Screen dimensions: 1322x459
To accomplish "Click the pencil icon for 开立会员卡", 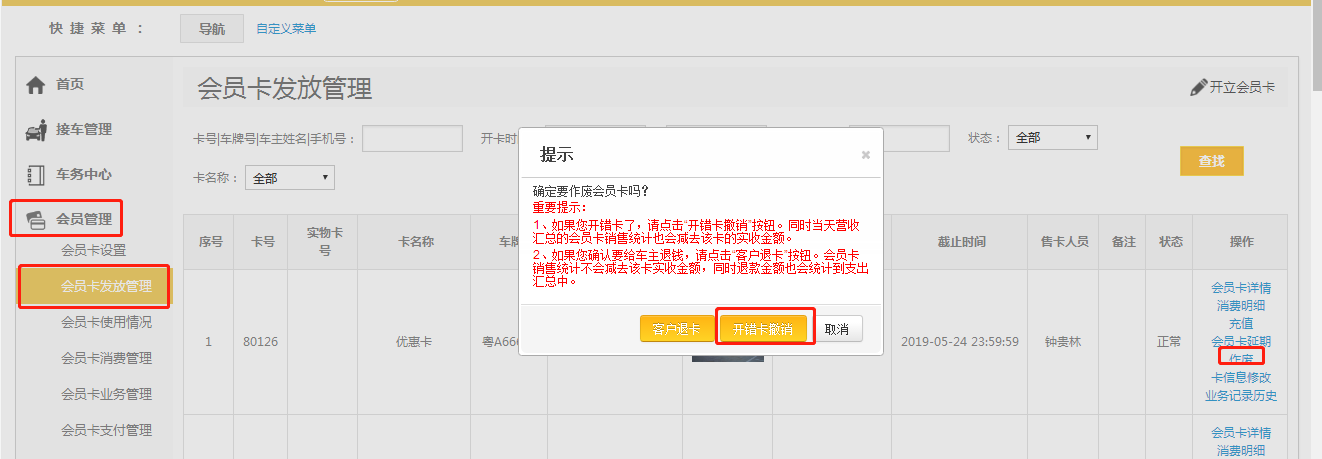I will coord(1199,88).
